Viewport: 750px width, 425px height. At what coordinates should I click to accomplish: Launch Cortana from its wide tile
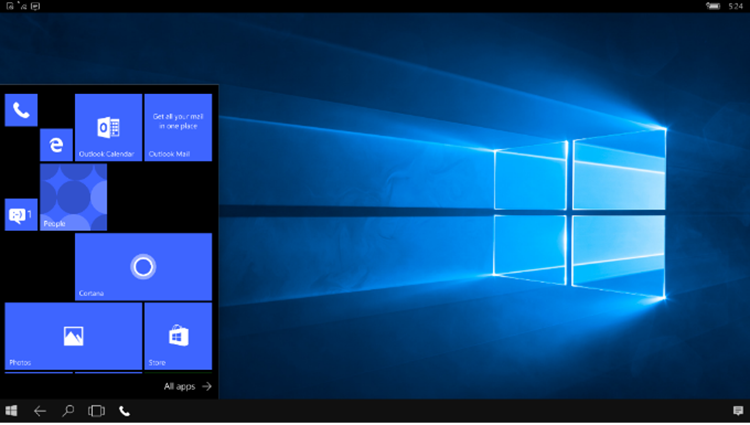coord(143,266)
